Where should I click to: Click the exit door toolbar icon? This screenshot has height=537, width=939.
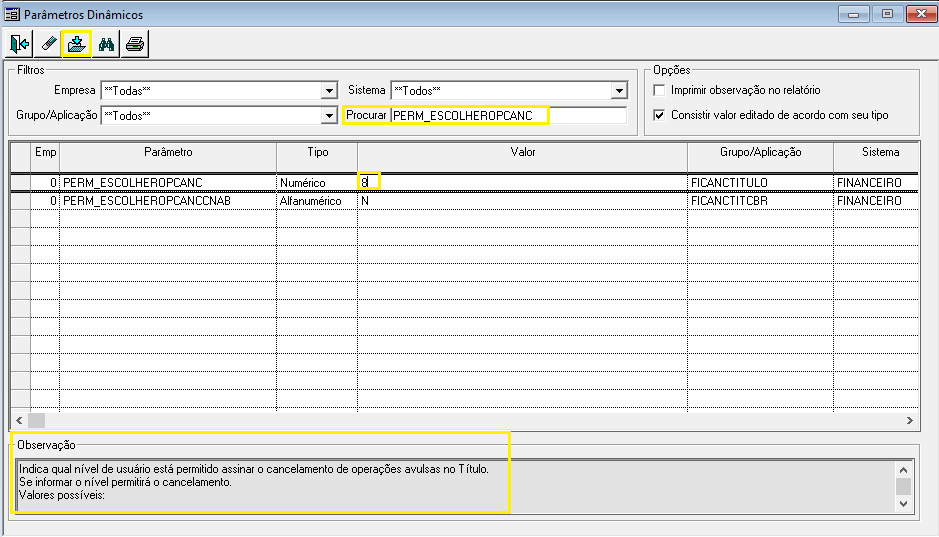(x=19, y=44)
